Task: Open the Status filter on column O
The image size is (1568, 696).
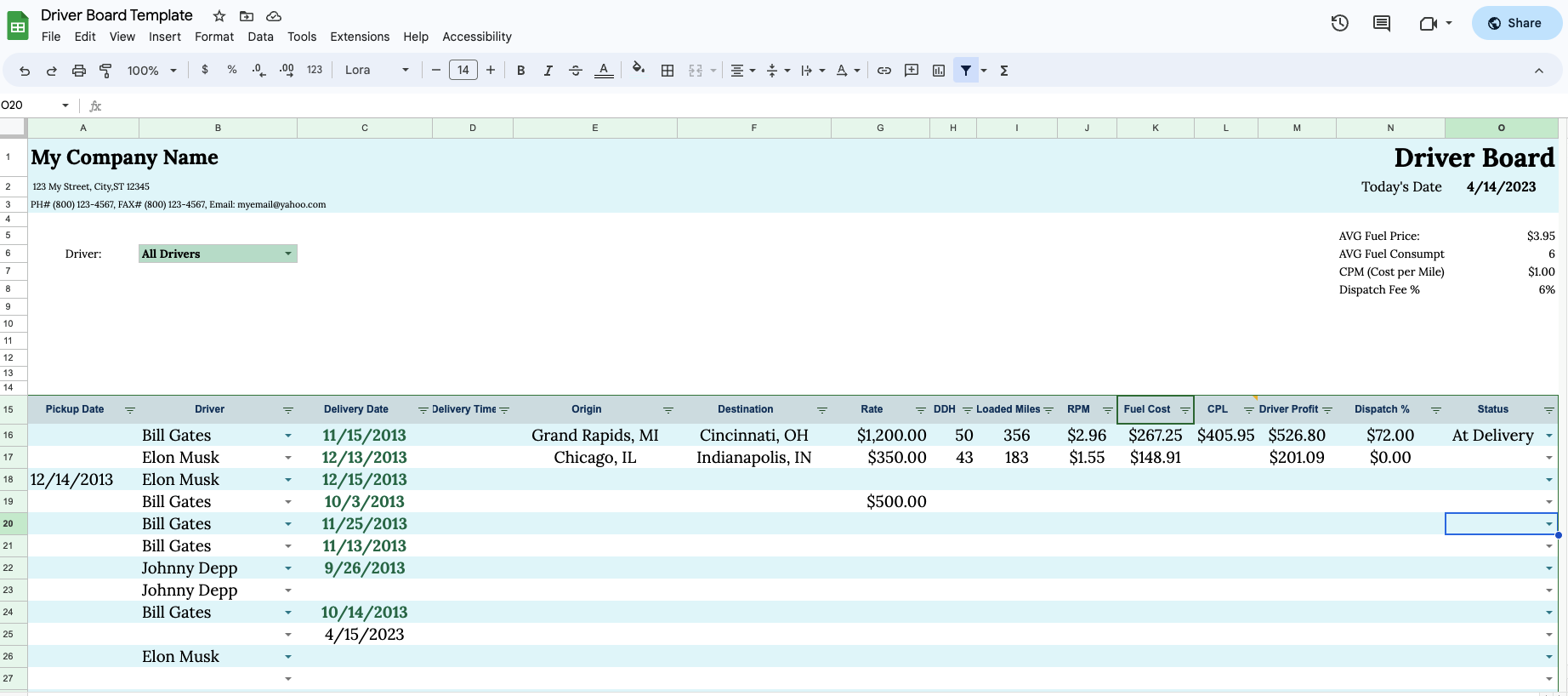Action: click(x=1548, y=410)
